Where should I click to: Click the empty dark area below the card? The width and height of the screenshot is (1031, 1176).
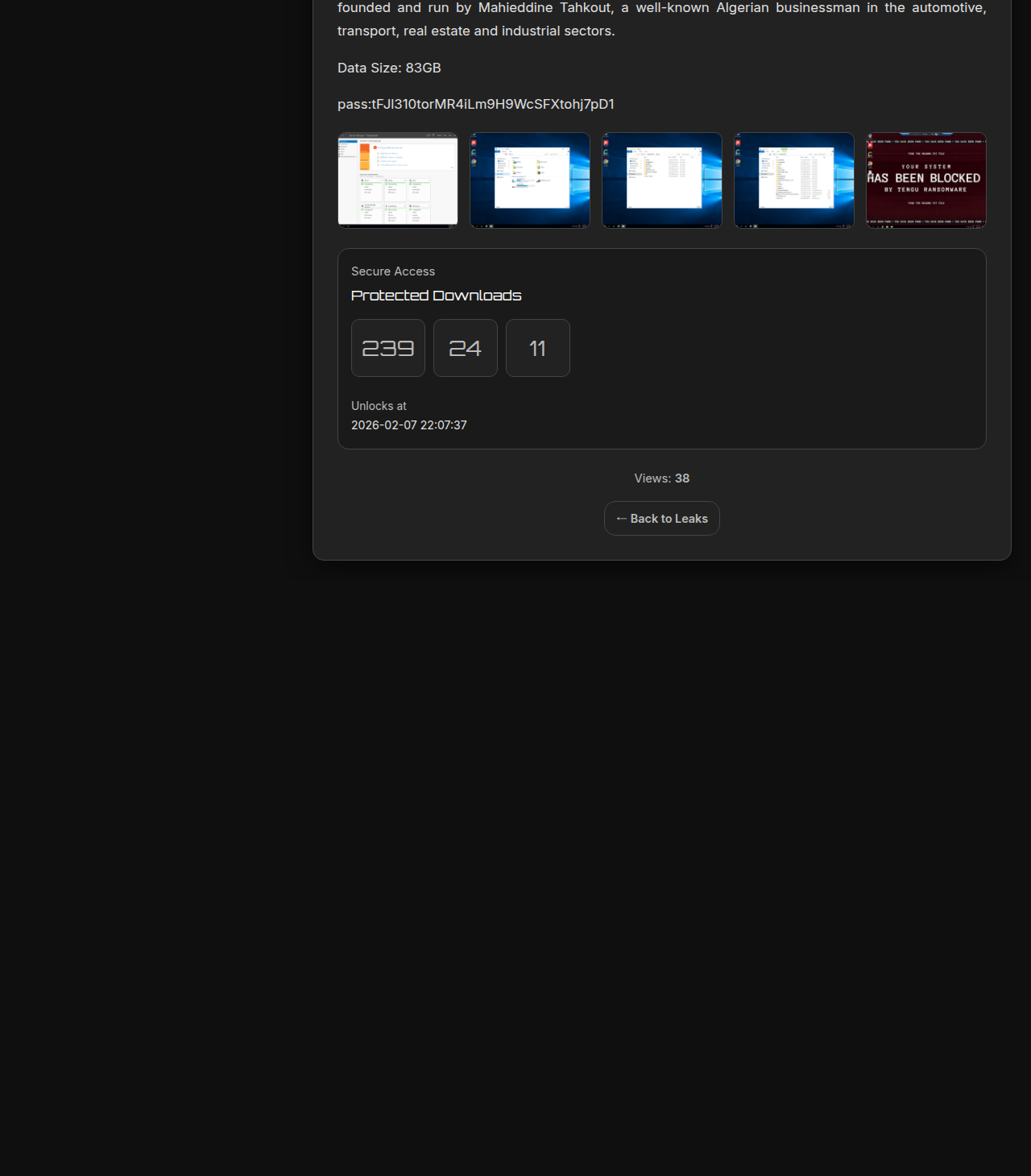tap(660, 805)
